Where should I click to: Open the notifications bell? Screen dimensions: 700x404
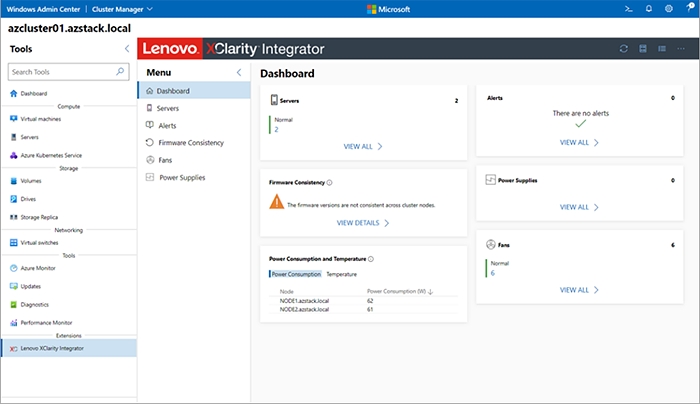click(x=649, y=9)
